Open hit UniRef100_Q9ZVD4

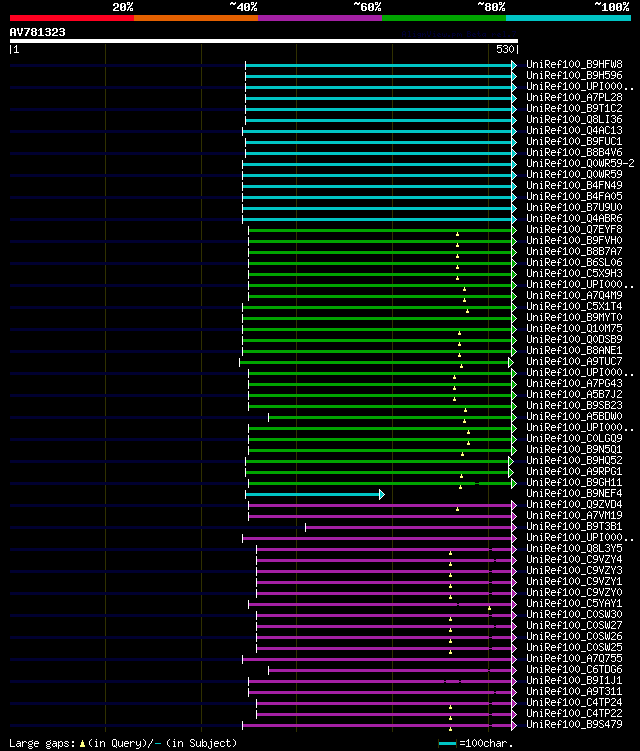point(574,505)
